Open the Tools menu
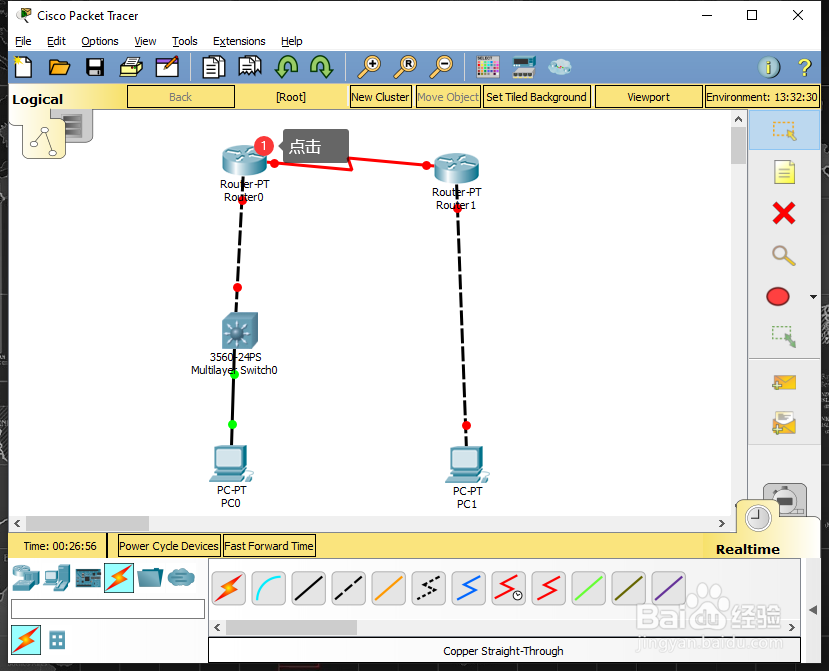Image resolution: width=829 pixels, height=671 pixels. click(x=185, y=41)
